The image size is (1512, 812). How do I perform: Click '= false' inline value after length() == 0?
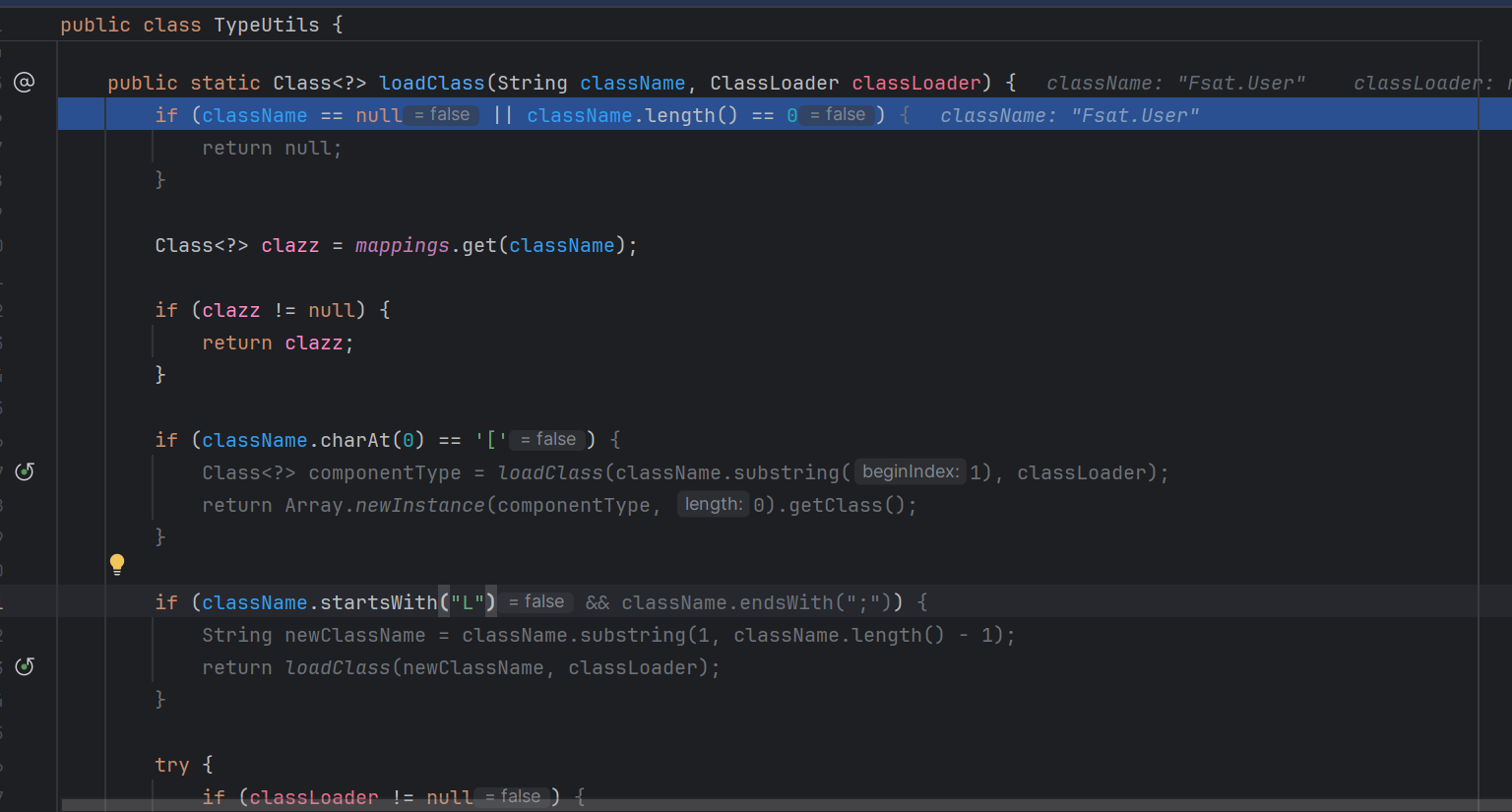pos(838,115)
